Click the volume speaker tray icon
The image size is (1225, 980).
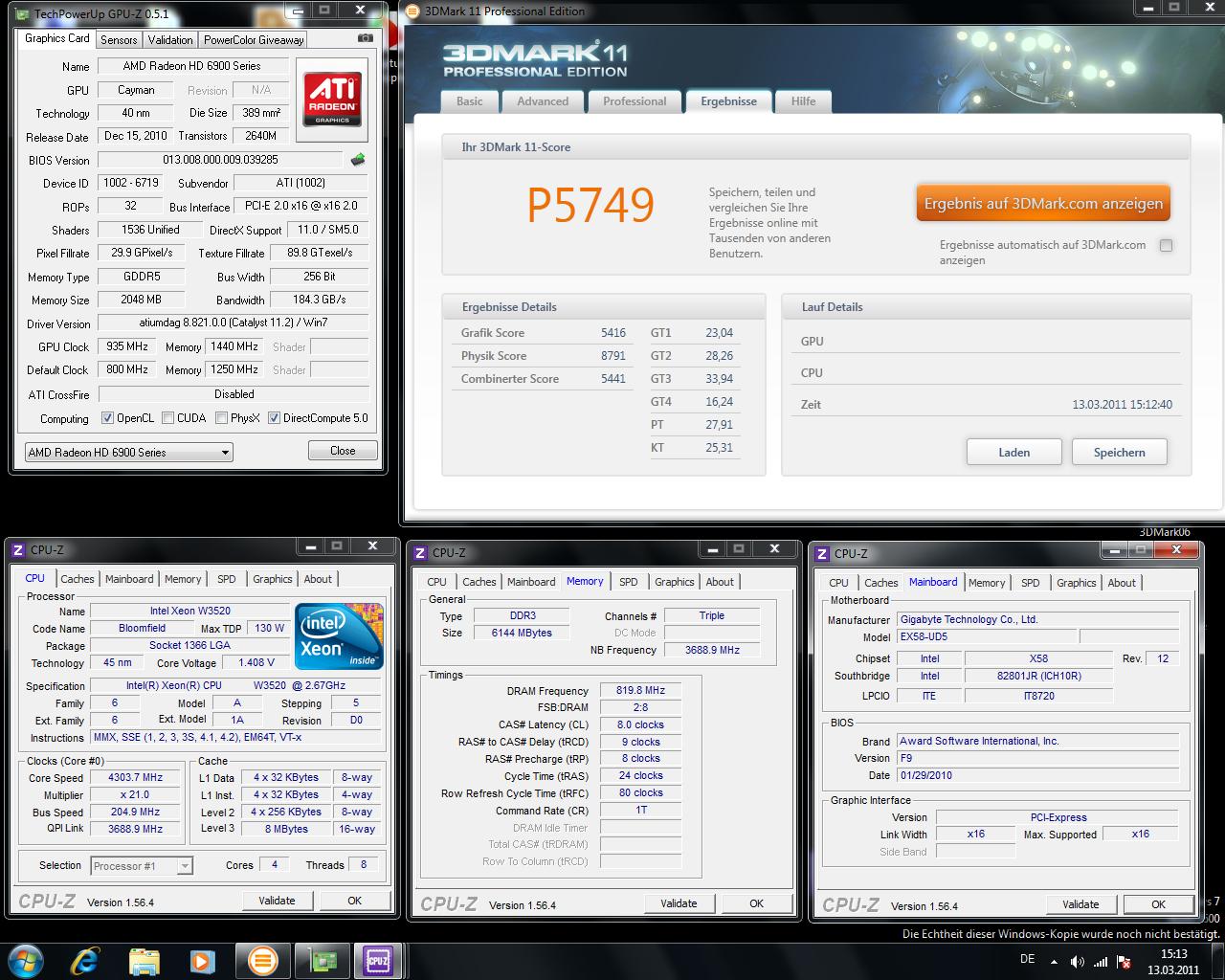coord(1077,961)
